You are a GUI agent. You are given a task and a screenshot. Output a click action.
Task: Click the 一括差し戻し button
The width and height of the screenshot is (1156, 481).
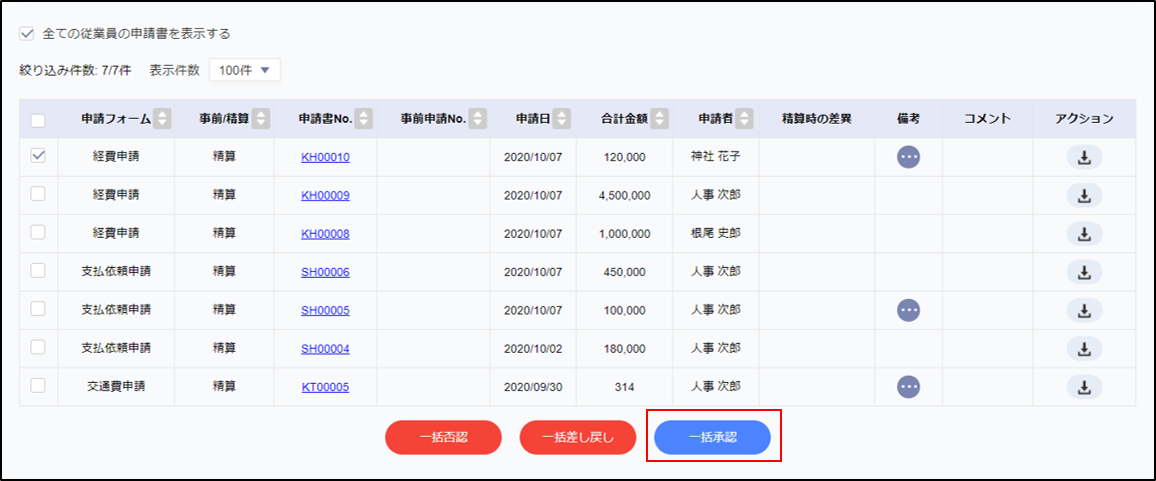click(578, 437)
